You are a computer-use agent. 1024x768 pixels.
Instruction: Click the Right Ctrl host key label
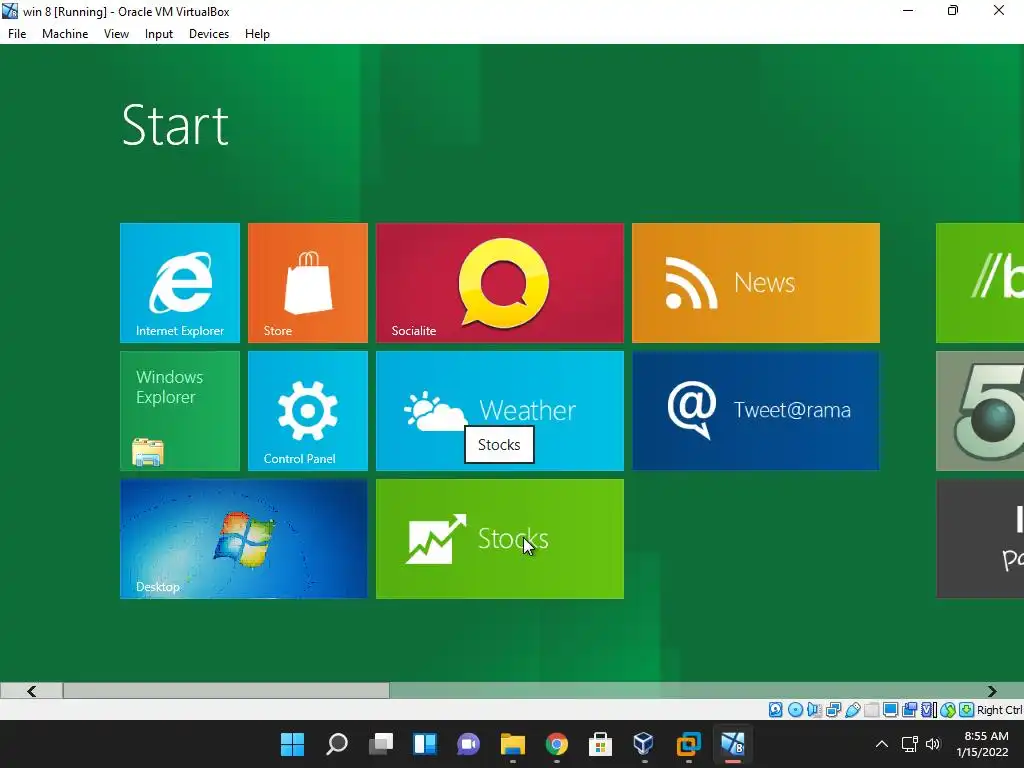pos(1000,710)
